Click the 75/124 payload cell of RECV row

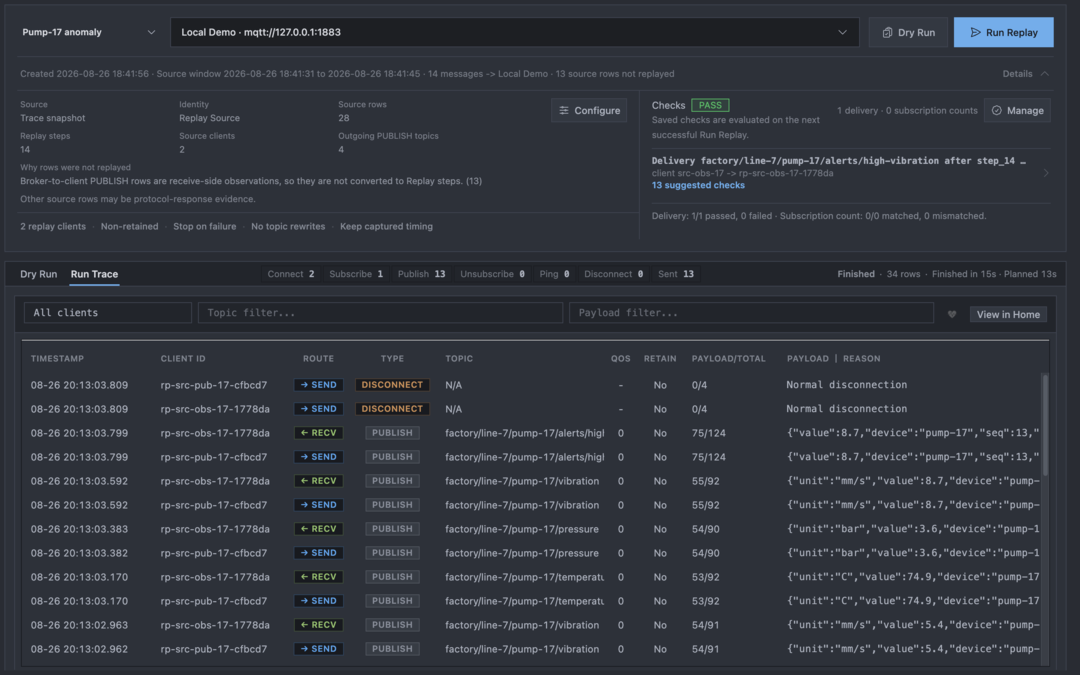707,433
